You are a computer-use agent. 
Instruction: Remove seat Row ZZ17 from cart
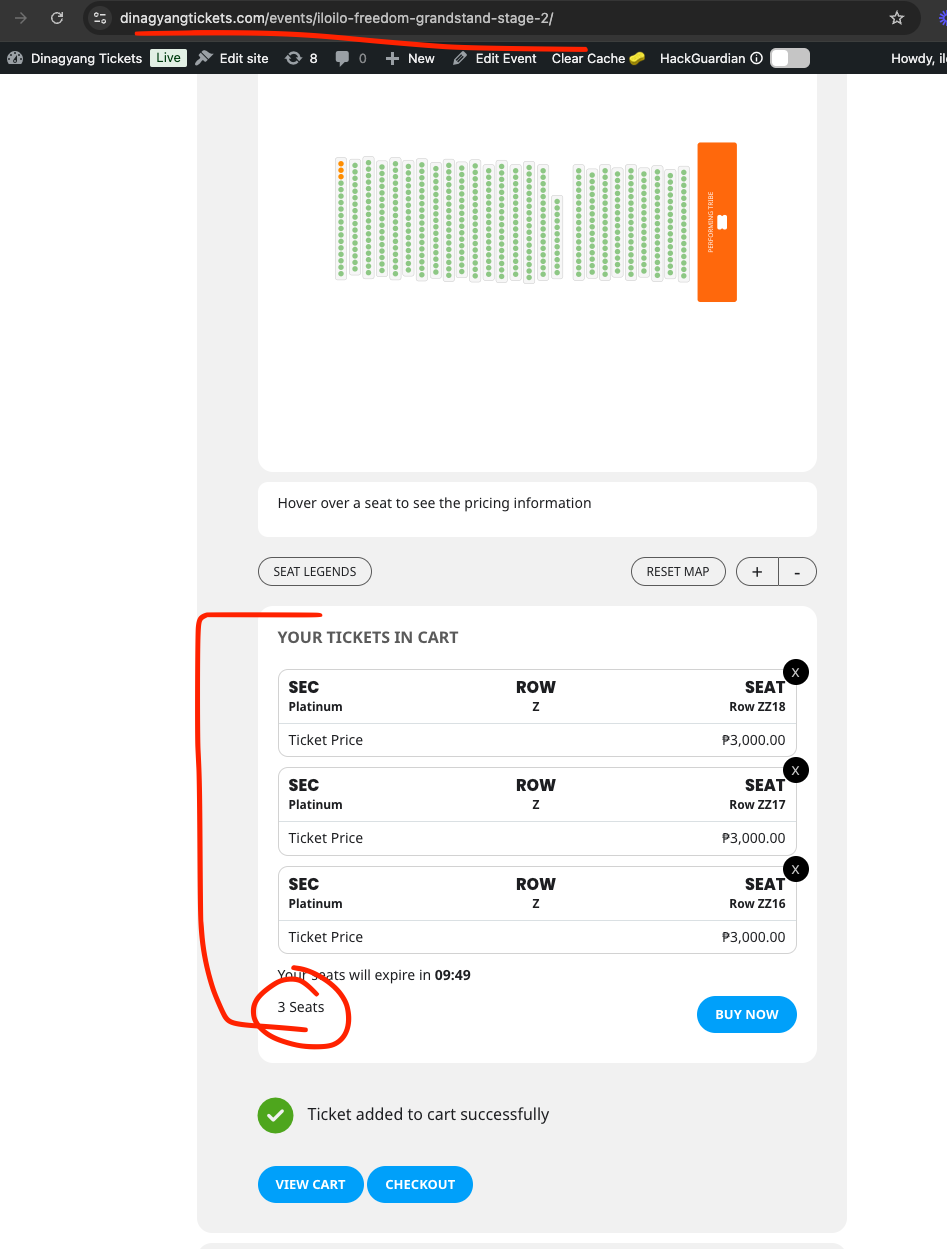pyautogui.click(x=795, y=771)
